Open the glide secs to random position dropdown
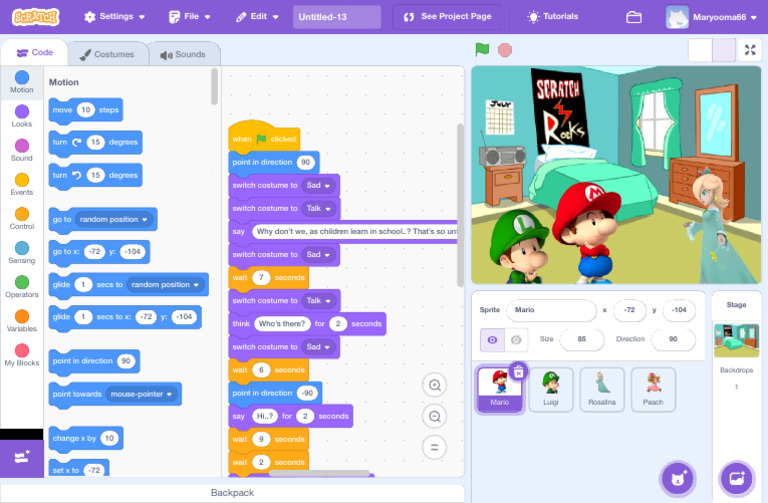Viewport: 768px width, 503px height. click(x=165, y=285)
